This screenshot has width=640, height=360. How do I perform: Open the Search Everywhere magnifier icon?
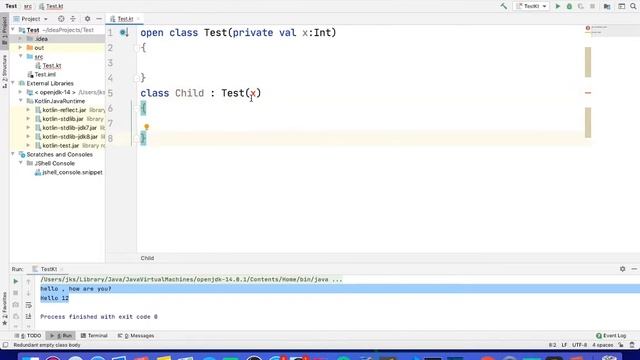[x=633, y=6]
